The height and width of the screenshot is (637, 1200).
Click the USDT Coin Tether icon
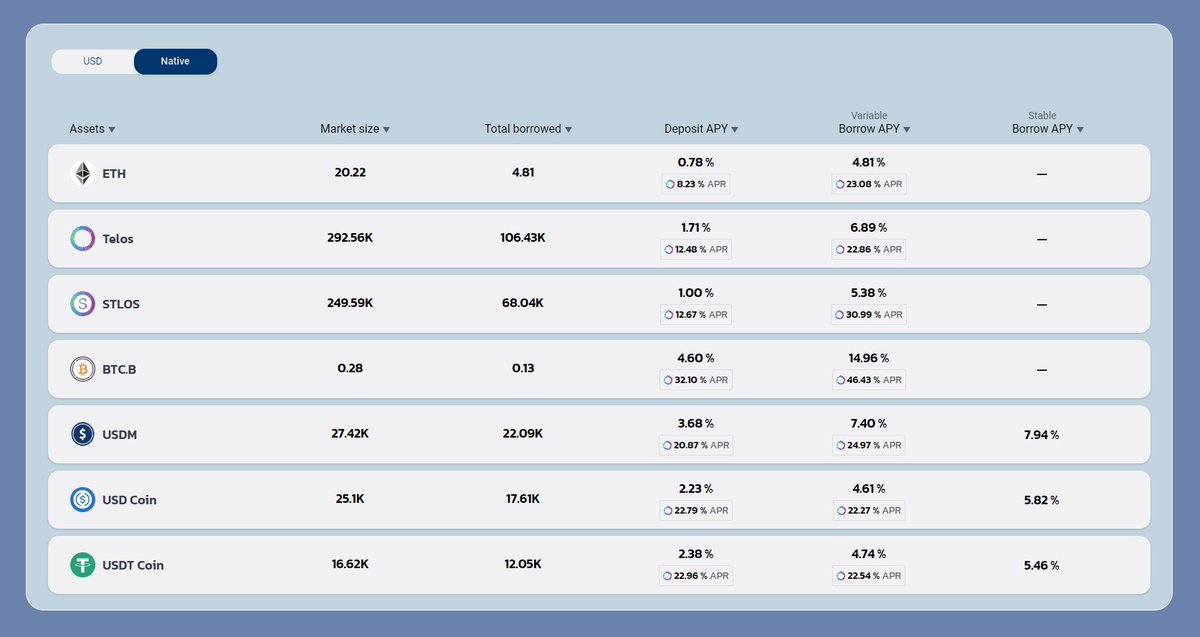82,565
